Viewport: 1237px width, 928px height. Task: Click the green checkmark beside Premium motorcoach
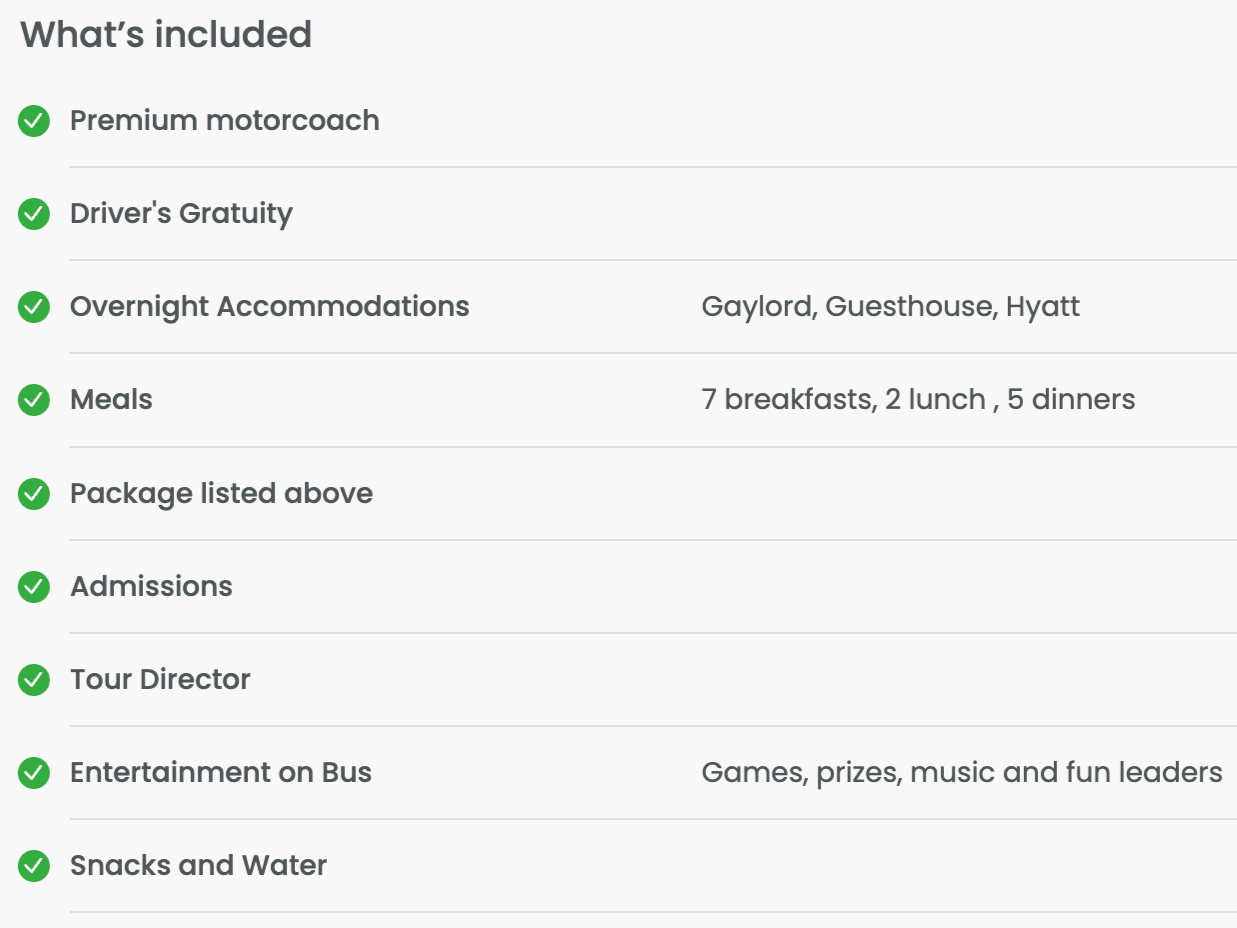coord(34,121)
